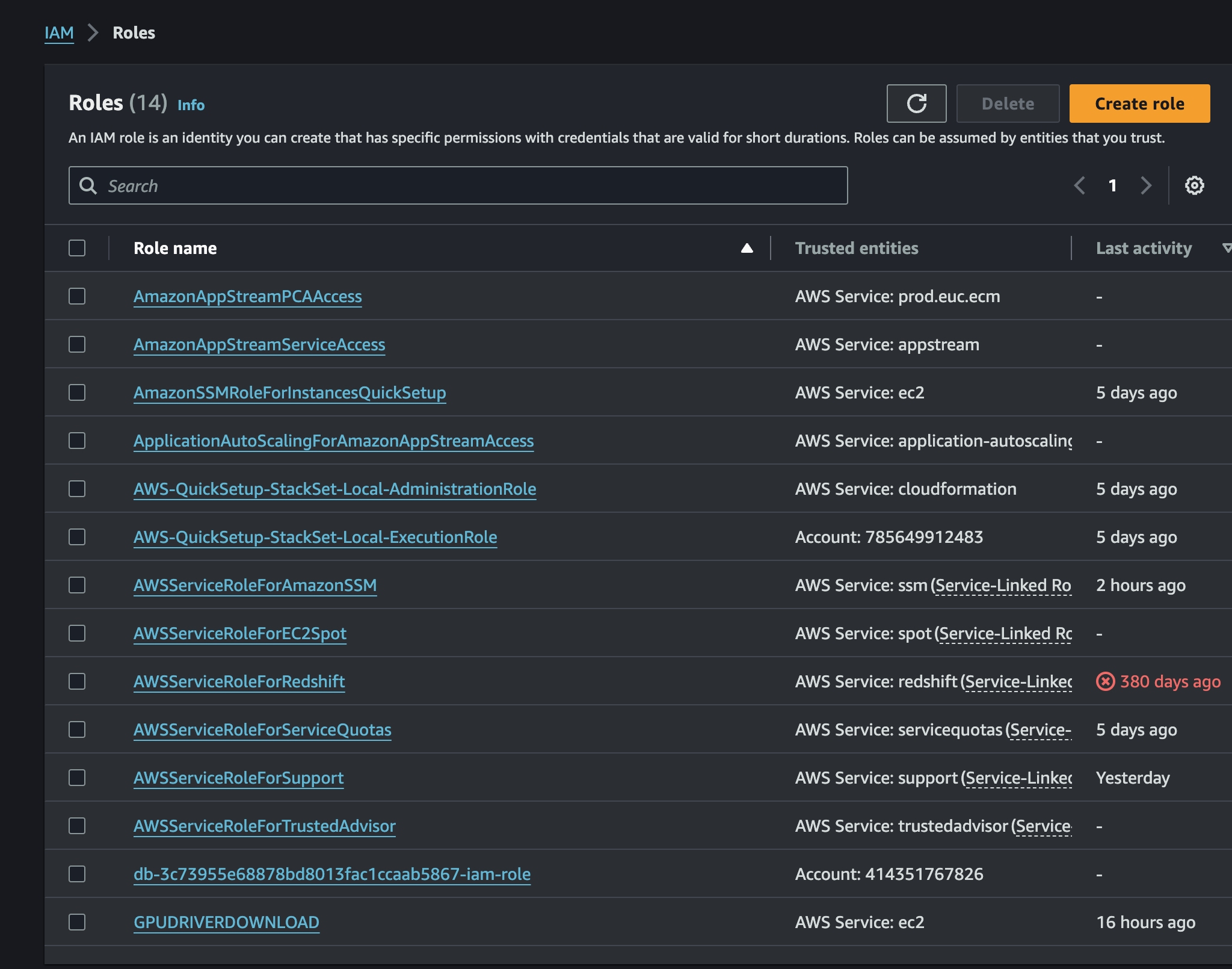Click 'Account: 414351767826' cell
1232x969 pixels.
[889, 874]
